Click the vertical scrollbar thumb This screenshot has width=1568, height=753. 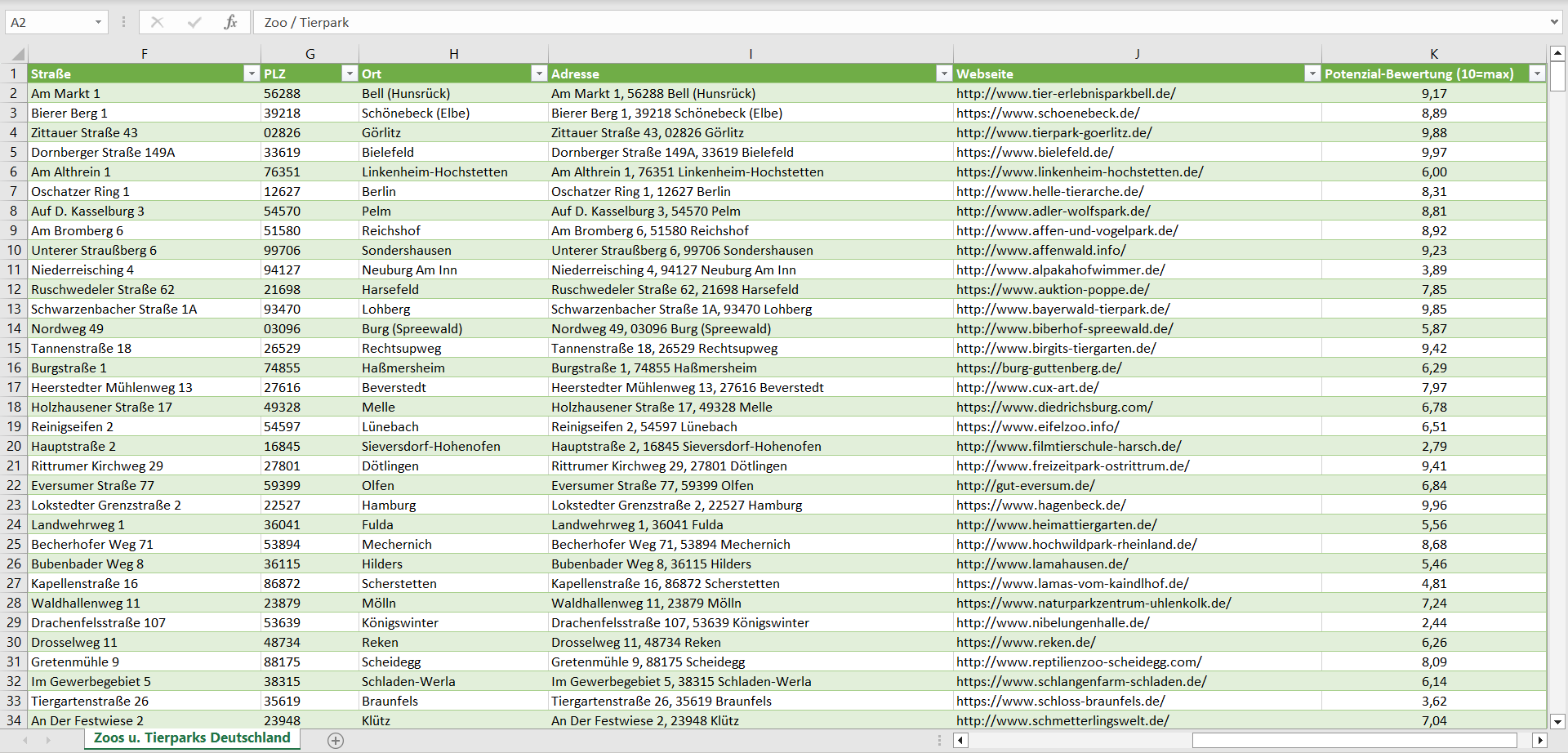(1557, 77)
